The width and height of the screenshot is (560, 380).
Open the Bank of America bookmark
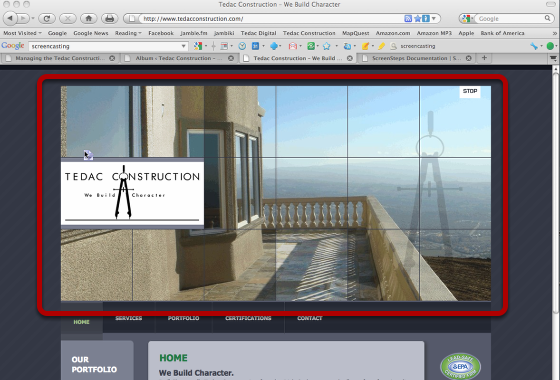(502, 33)
